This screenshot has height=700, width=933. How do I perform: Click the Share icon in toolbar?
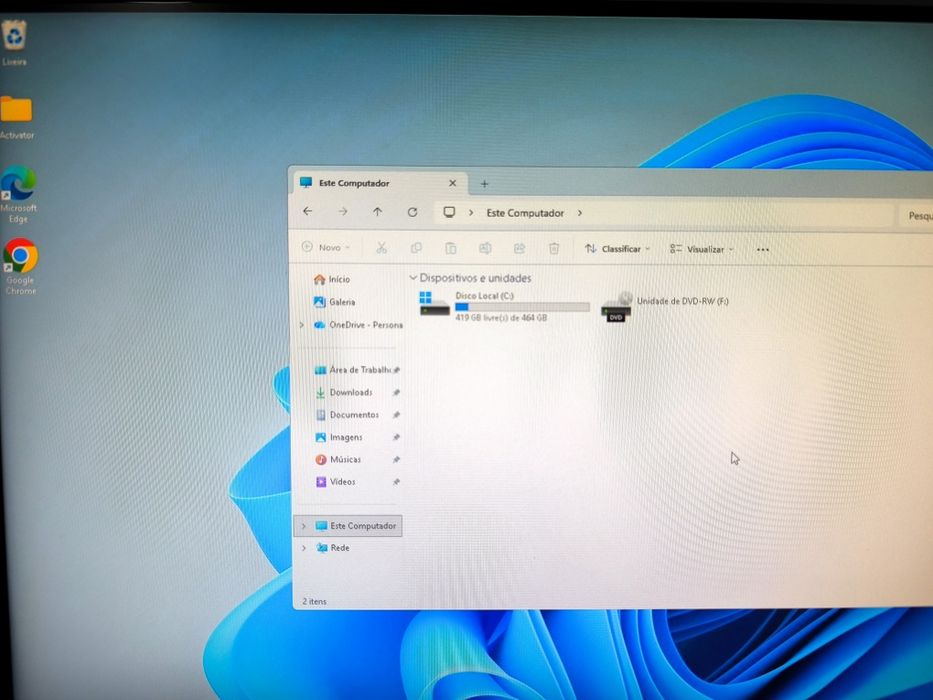click(519, 248)
